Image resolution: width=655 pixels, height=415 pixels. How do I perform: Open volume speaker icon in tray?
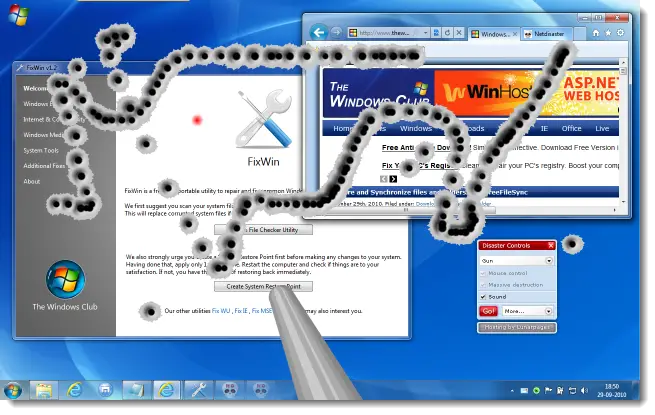click(x=584, y=390)
